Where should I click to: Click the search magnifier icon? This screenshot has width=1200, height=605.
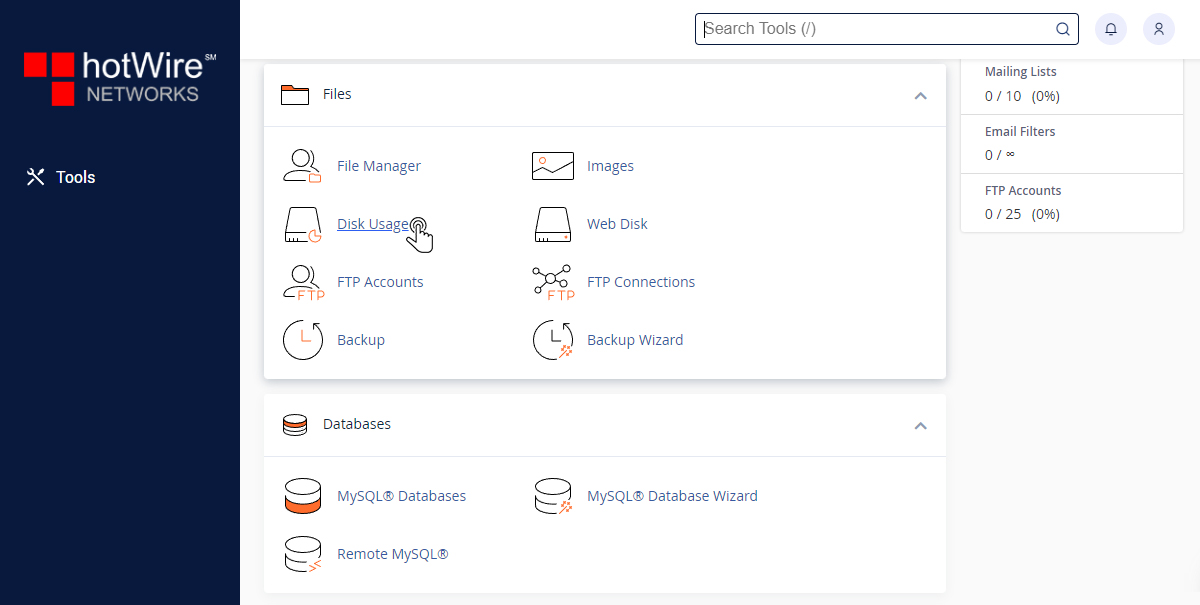(1063, 29)
